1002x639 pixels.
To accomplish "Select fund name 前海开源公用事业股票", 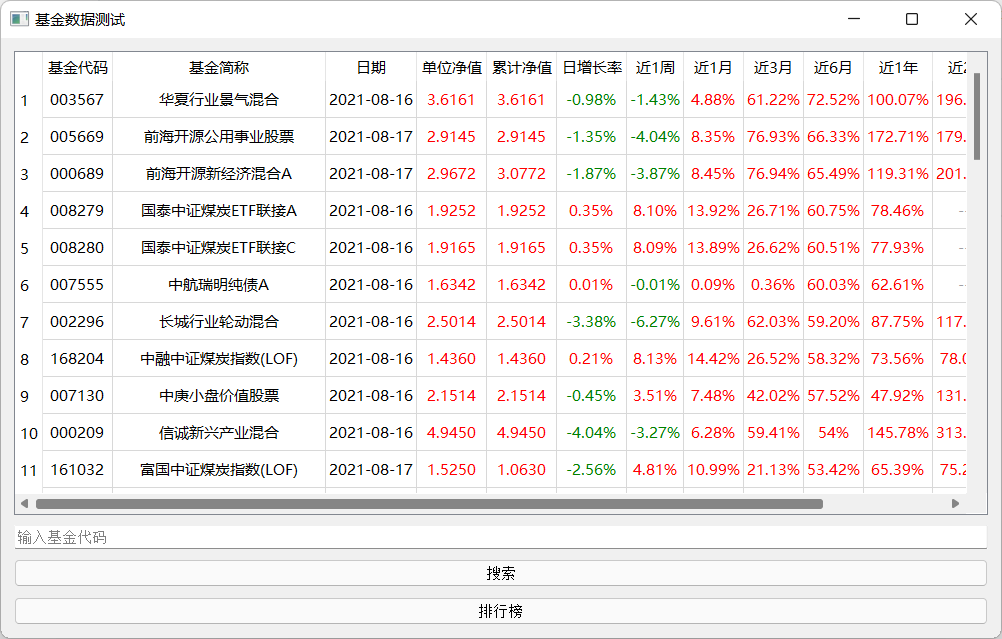I will pyautogui.click(x=219, y=137).
